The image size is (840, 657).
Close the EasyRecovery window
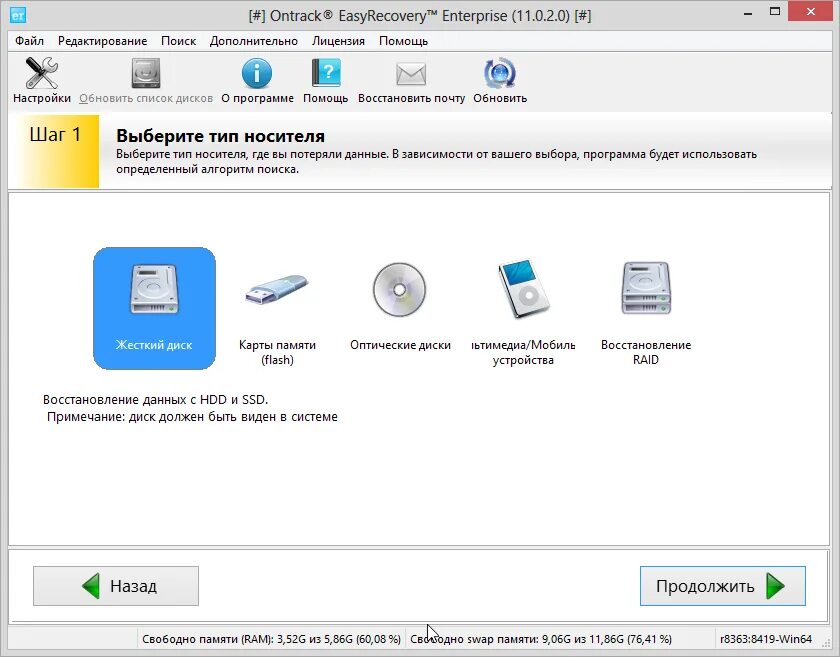coord(811,12)
